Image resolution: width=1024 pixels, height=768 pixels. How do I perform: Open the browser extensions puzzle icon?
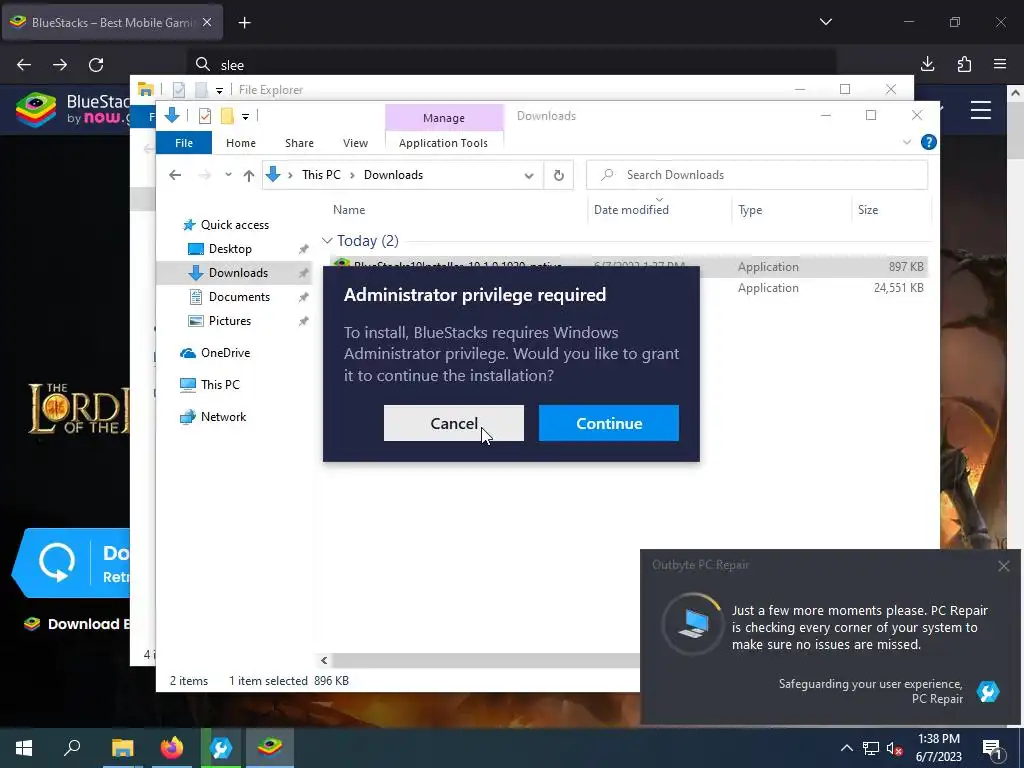[x=964, y=64]
